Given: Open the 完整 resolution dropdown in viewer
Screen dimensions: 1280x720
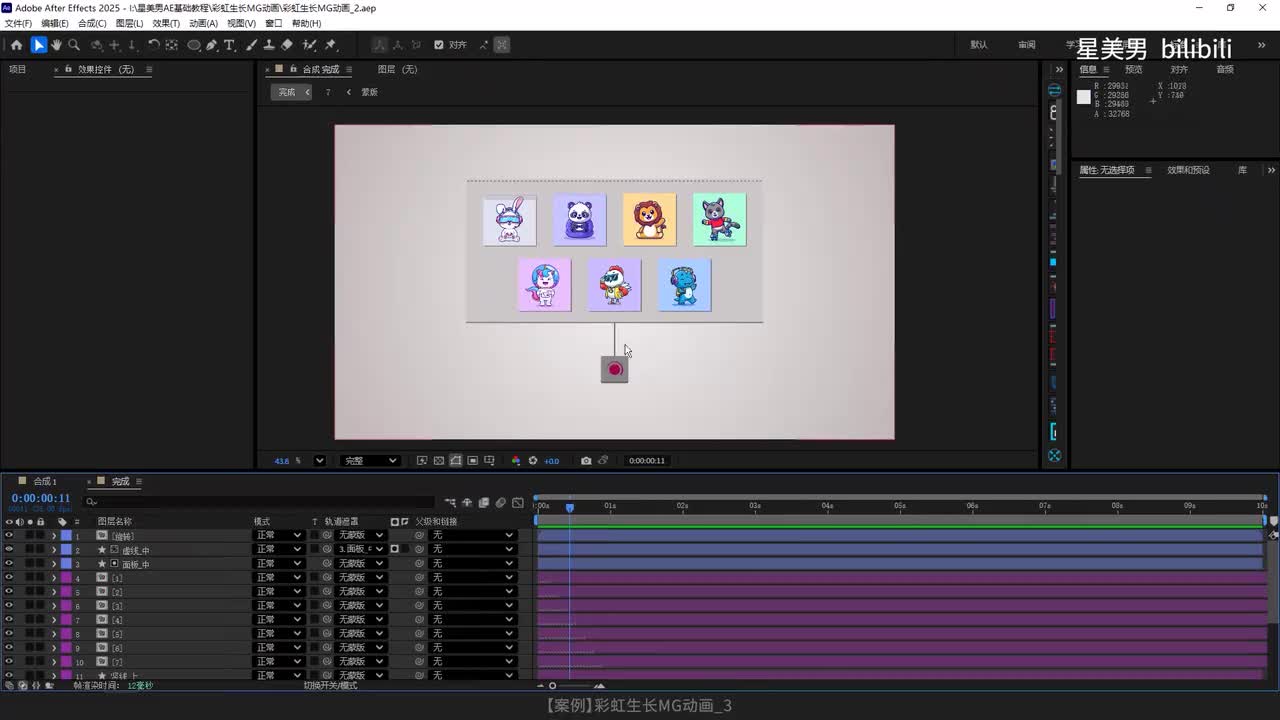Looking at the screenshot, I should click(x=370, y=461).
